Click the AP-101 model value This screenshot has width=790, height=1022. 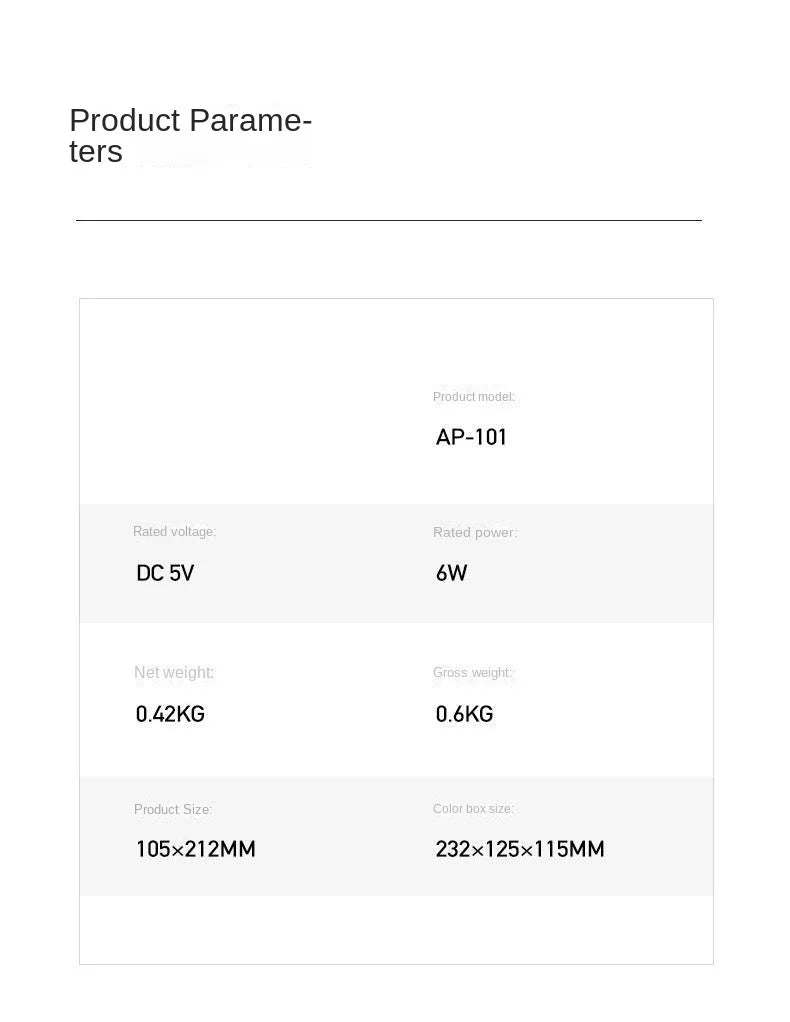471,437
